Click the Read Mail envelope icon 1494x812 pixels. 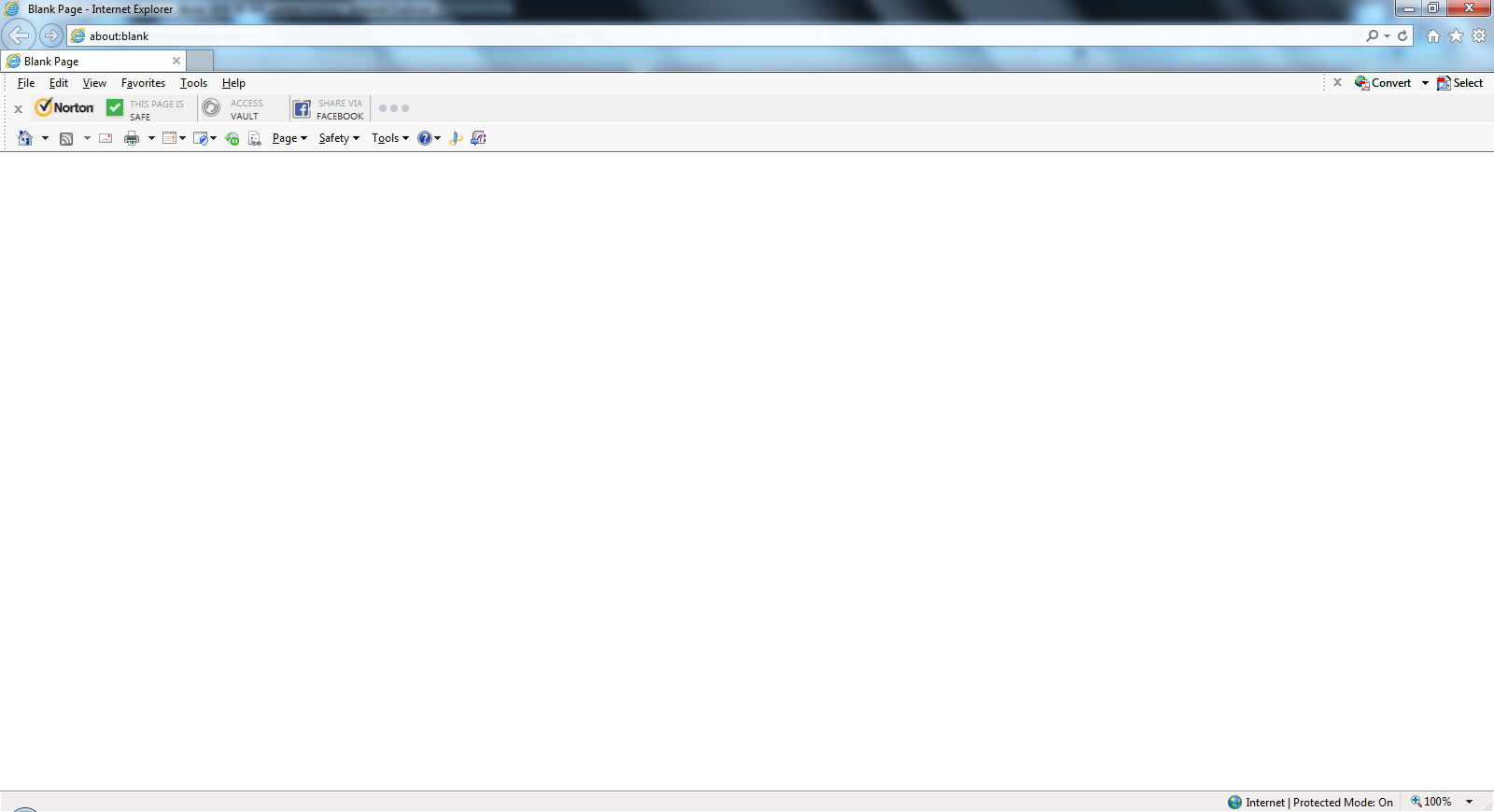tap(106, 138)
